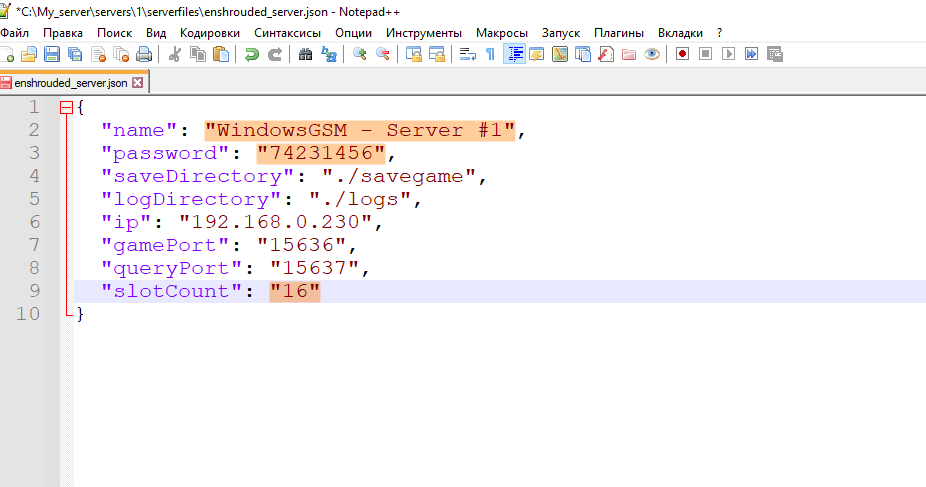Toggle the monitoring eye icon
The image size is (926, 487).
(x=652, y=54)
